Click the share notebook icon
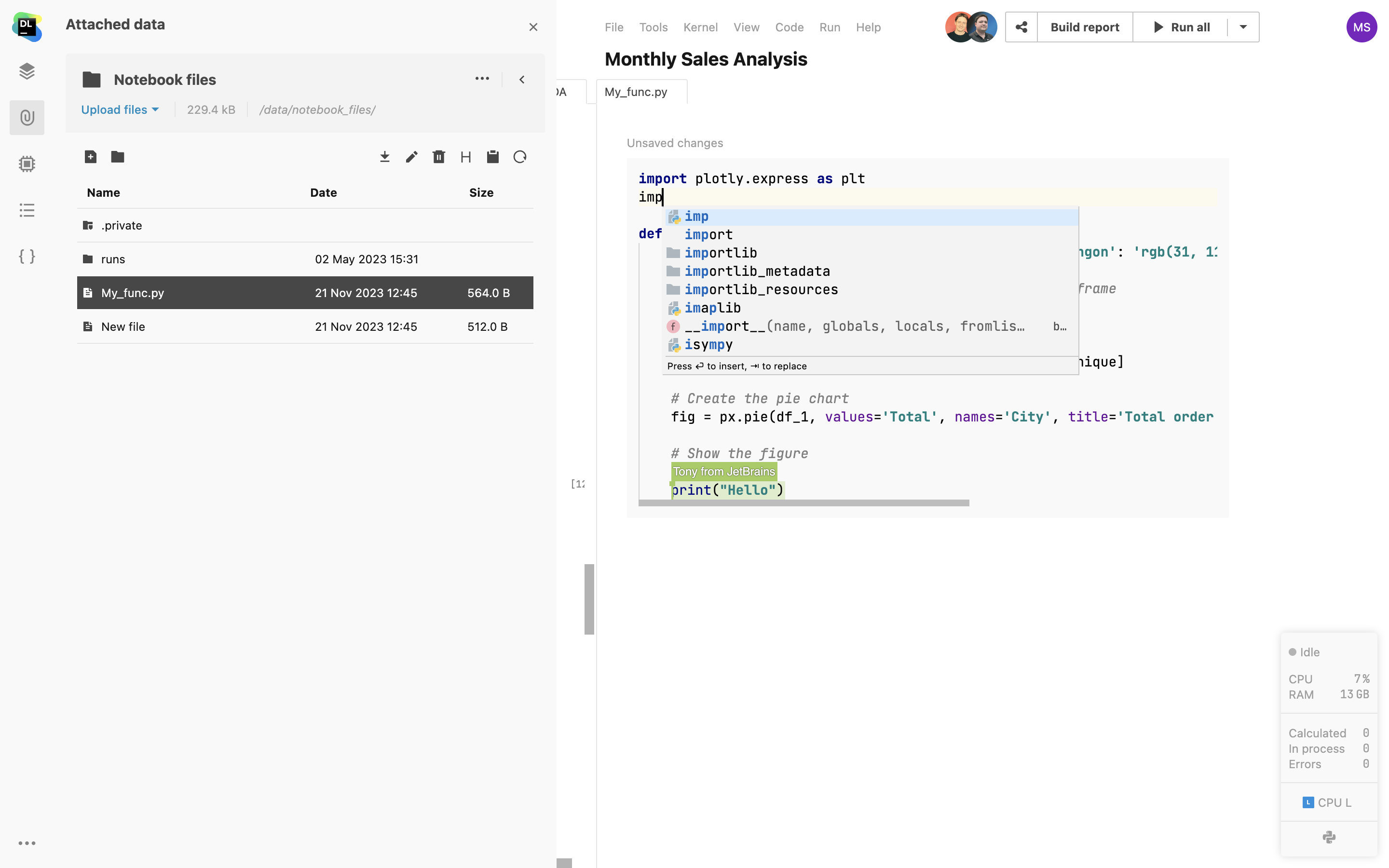1389x868 pixels. click(x=1021, y=27)
